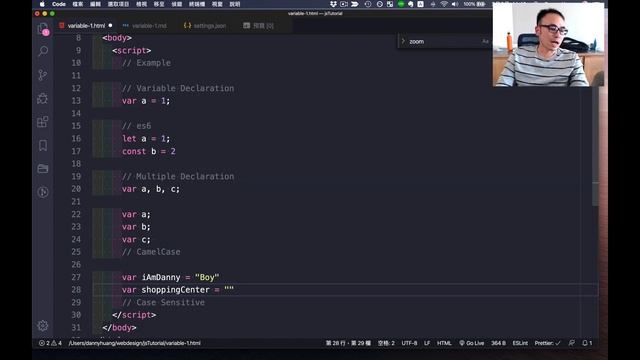Click line number 13 in the gutter

coord(76,100)
